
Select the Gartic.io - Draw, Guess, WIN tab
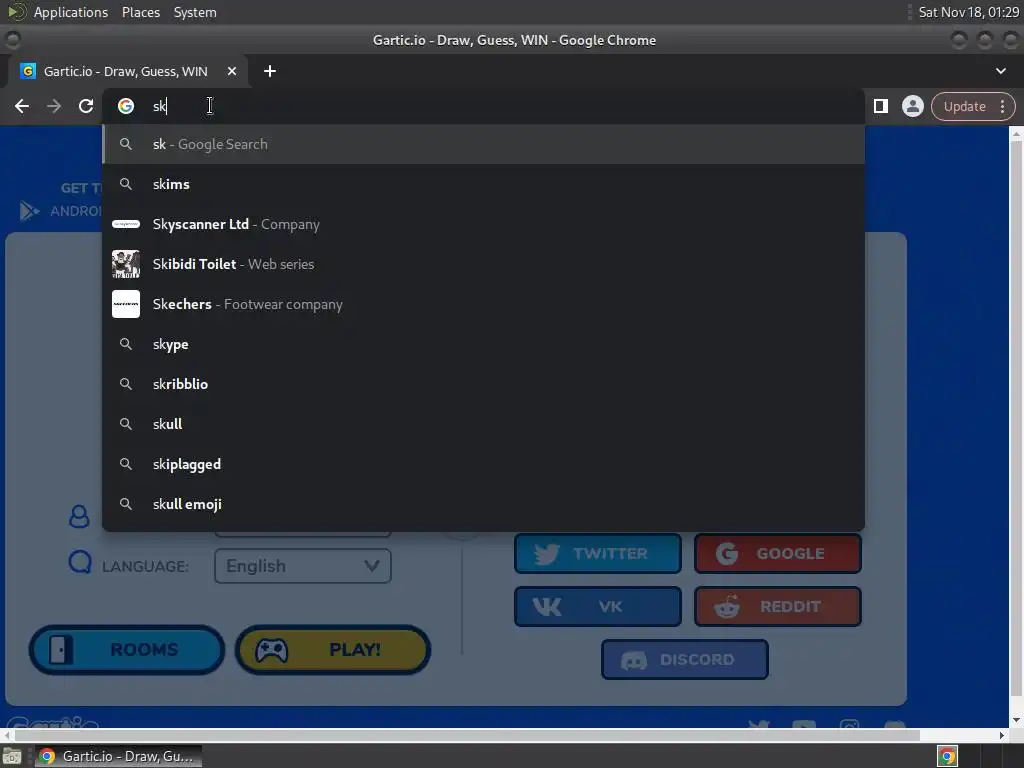(125, 71)
